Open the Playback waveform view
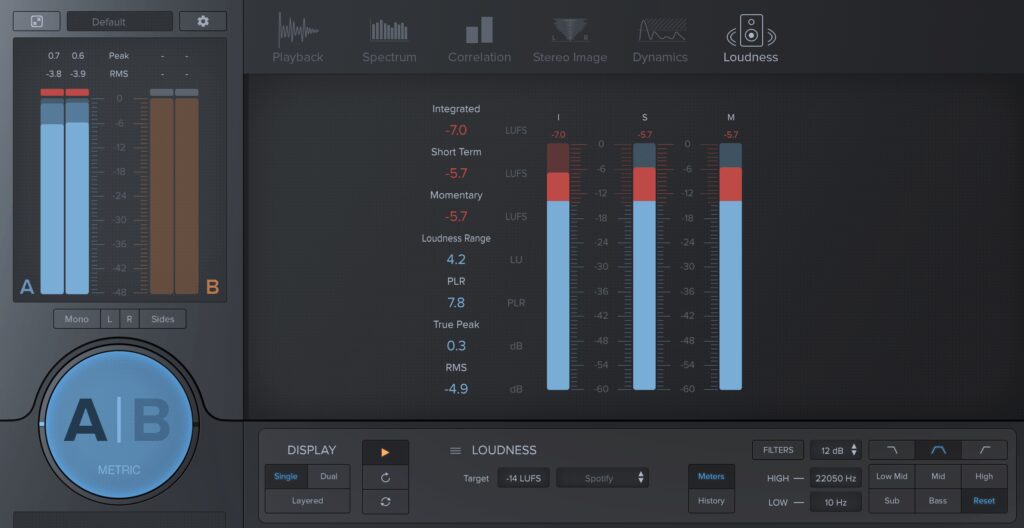This screenshot has height=528, width=1024. coord(298,39)
